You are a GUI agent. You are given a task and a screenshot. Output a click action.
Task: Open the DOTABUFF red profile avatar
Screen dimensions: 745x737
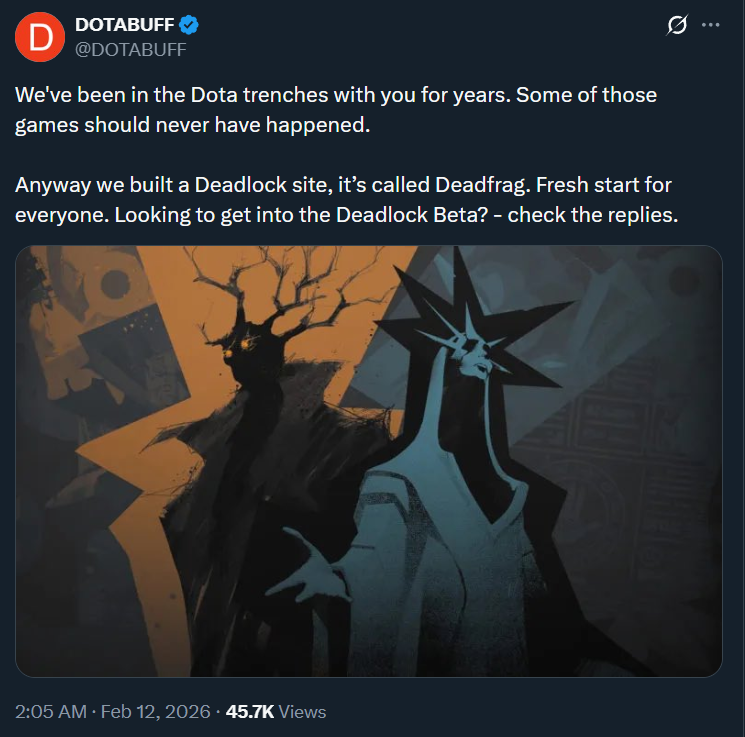[x=40, y=37]
